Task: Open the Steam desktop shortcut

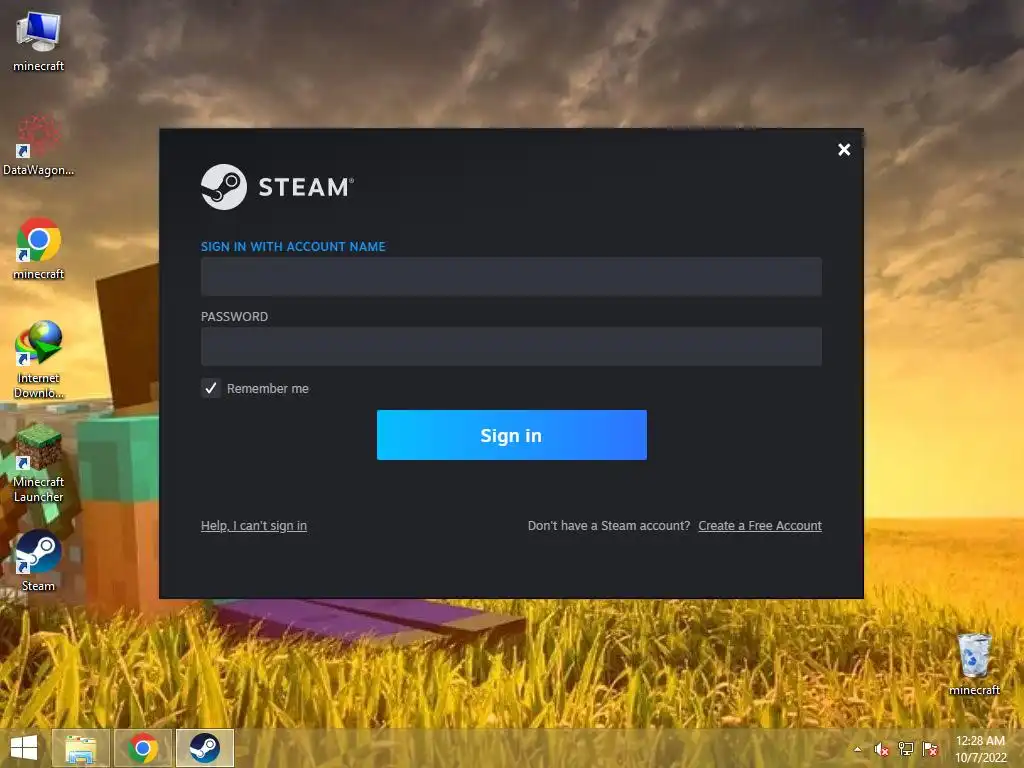Action: (38, 561)
